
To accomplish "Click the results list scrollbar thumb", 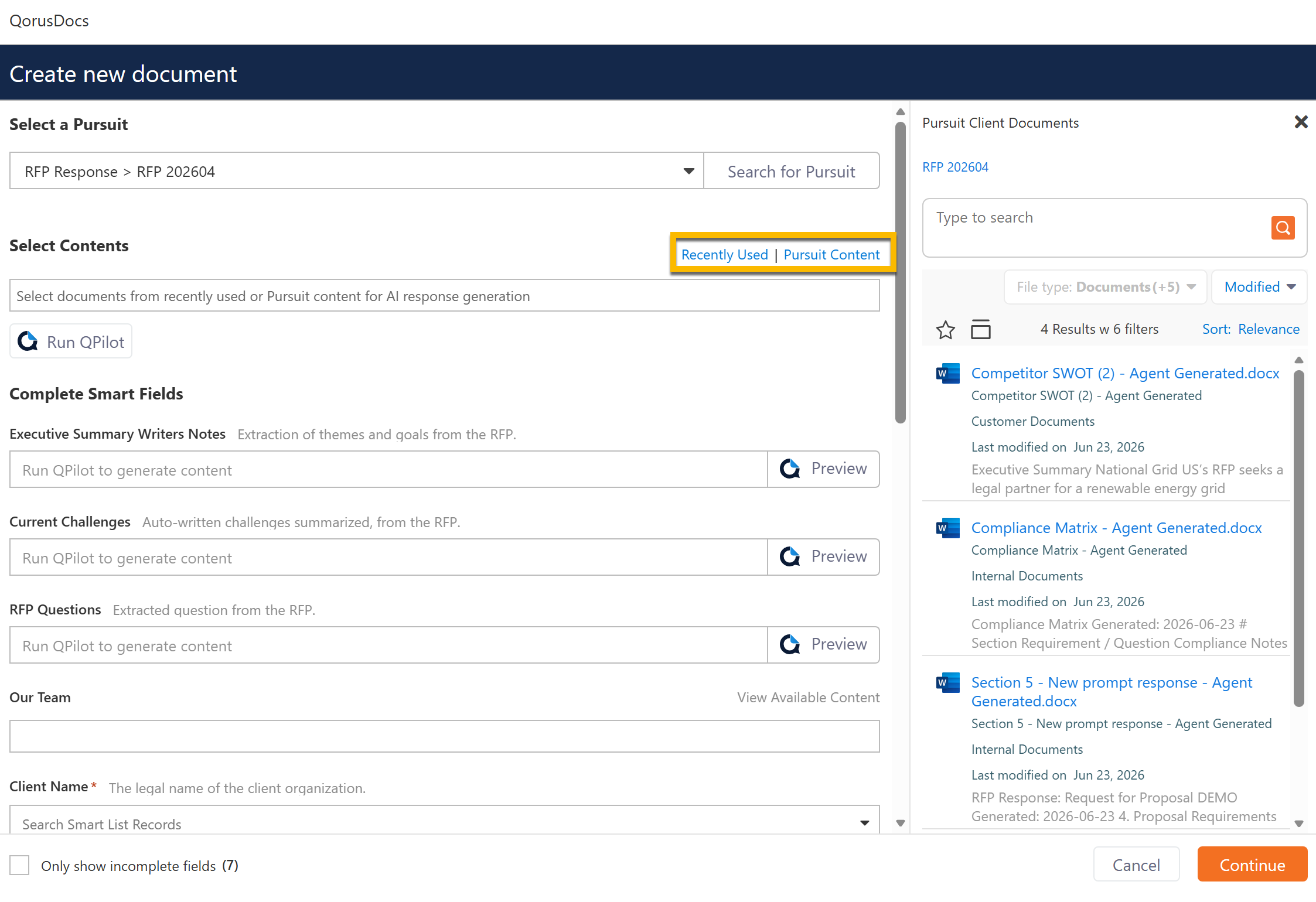I will tap(1299, 538).
